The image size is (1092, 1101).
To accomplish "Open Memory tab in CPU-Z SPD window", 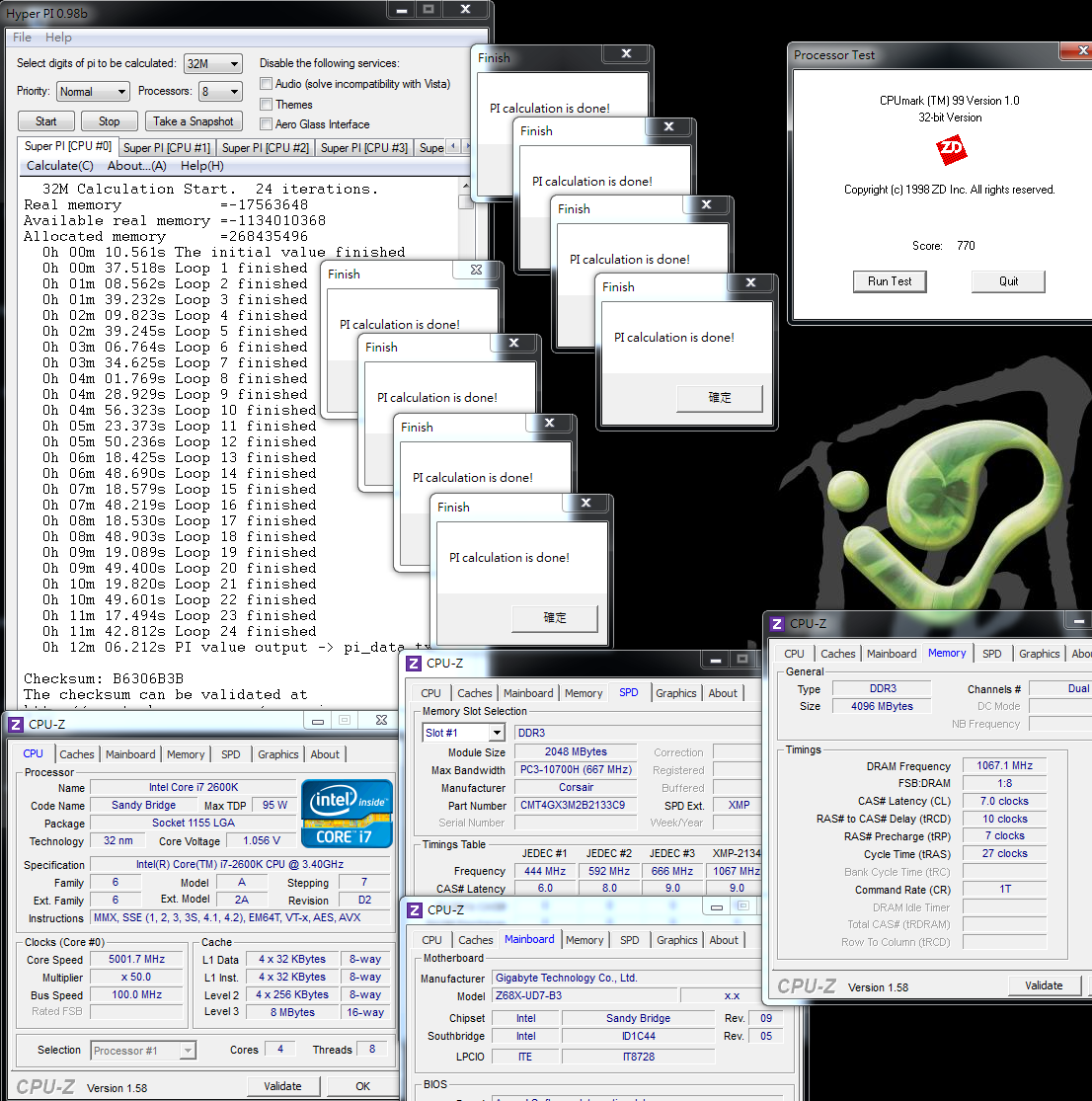I will (584, 693).
